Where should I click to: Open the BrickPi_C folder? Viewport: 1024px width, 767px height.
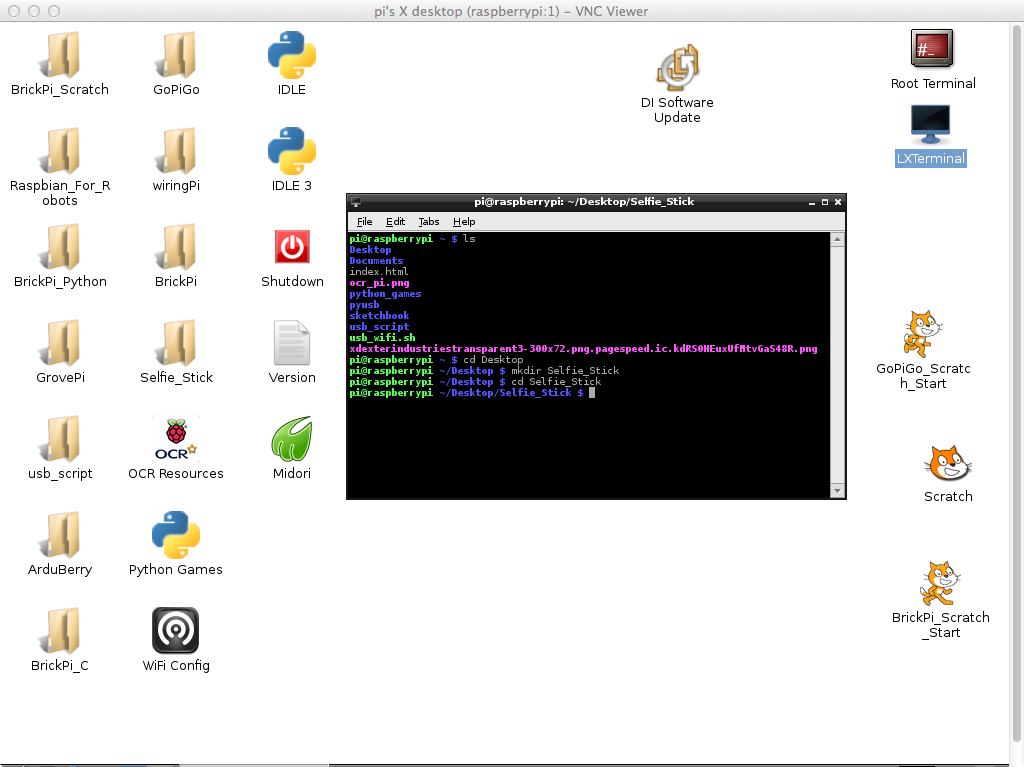60,631
